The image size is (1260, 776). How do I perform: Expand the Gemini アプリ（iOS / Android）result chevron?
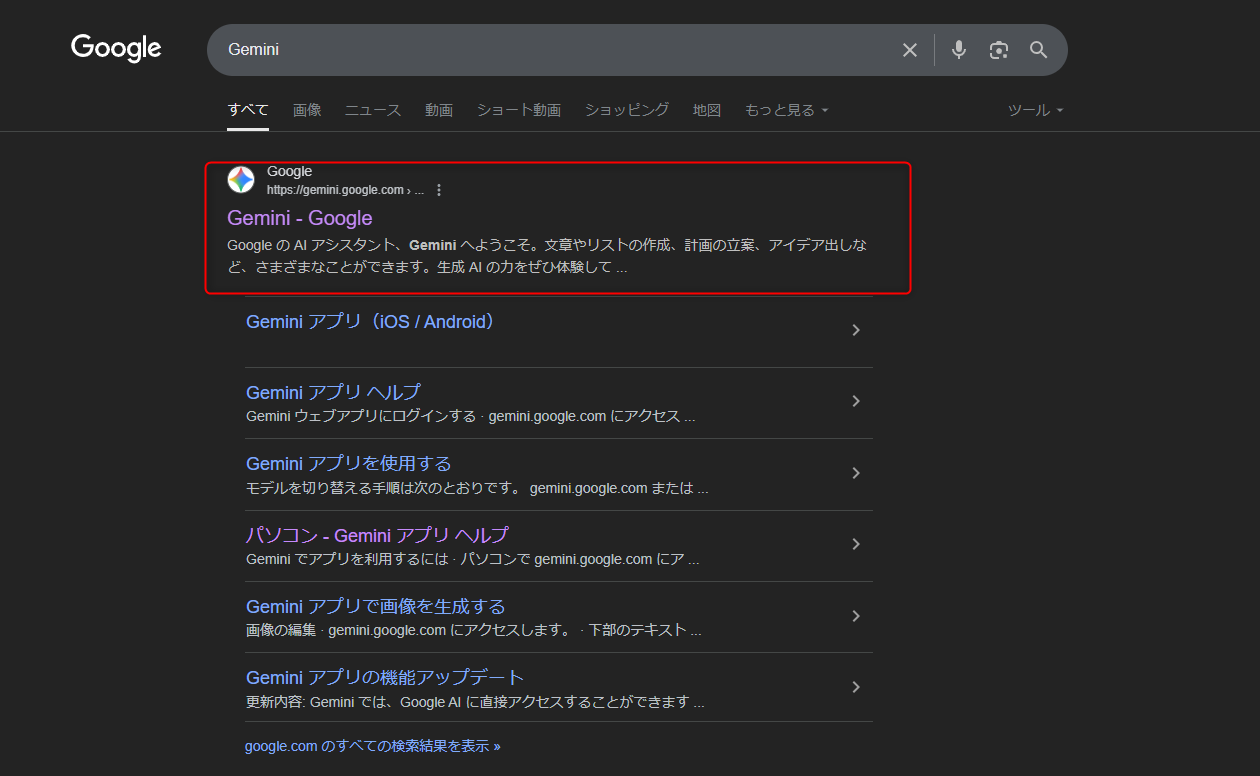856,330
